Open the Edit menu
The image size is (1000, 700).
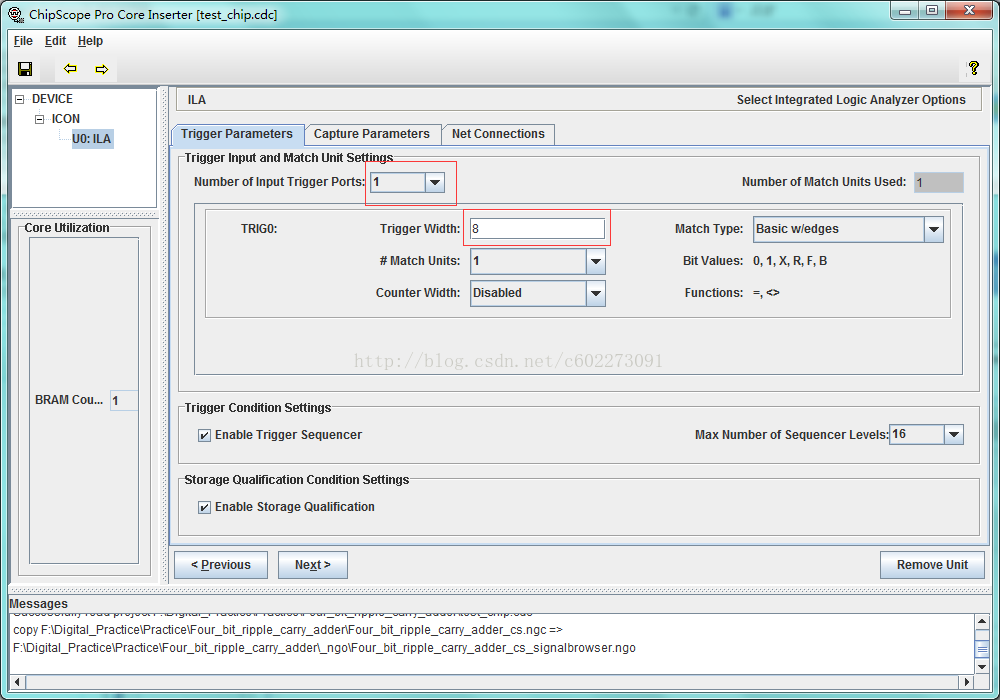55,41
